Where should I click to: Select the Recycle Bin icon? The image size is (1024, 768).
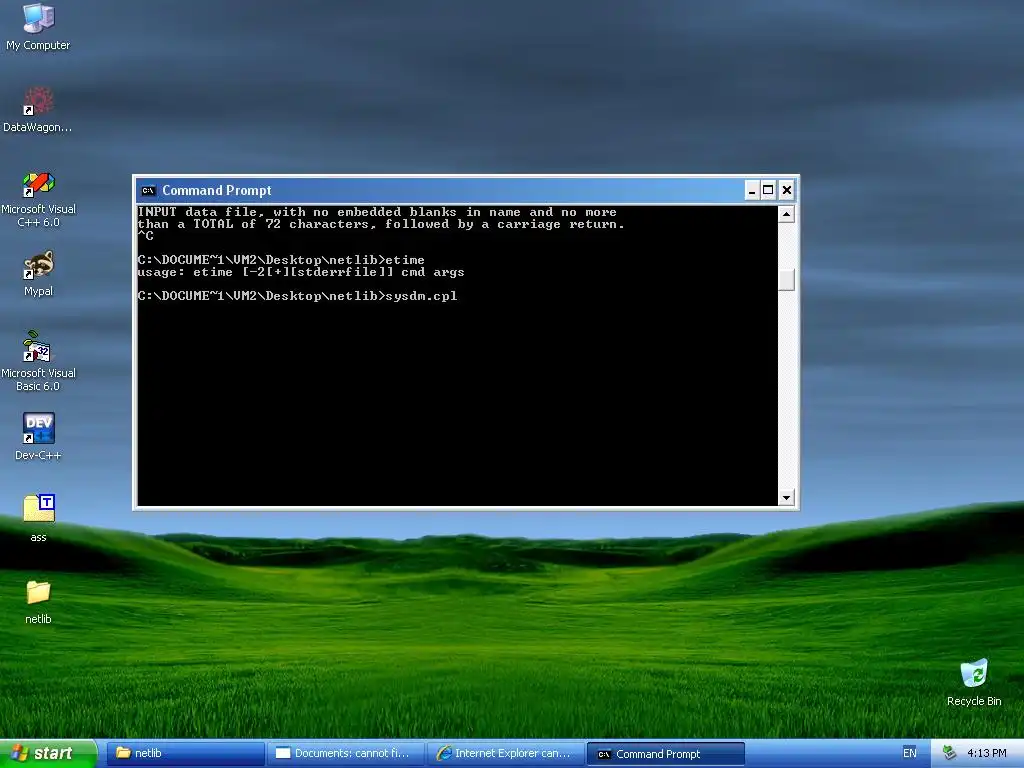tap(974, 682)
